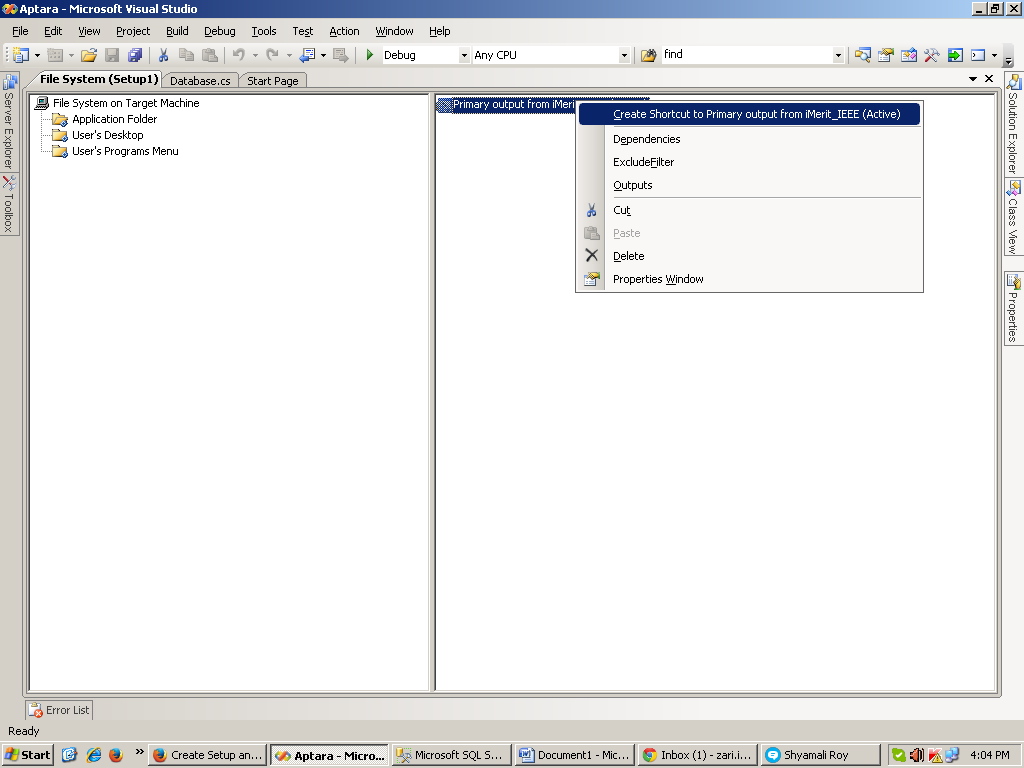Open the View menu

(x=89, y=31)
